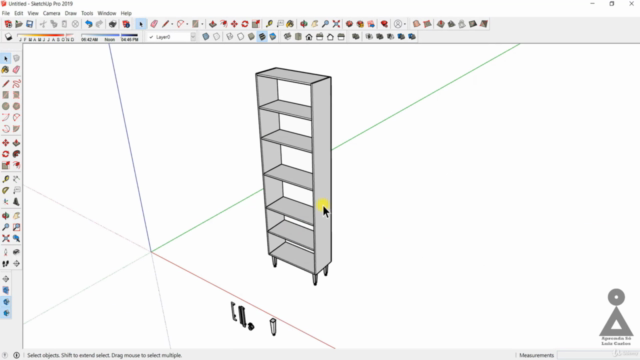This screenshot has height=360, width=640.
Task: Select the Dimension tool
Action: coord(16,179)
